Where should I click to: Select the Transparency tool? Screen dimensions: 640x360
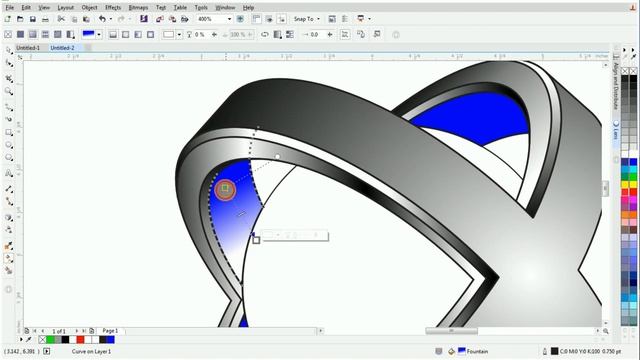9,230
